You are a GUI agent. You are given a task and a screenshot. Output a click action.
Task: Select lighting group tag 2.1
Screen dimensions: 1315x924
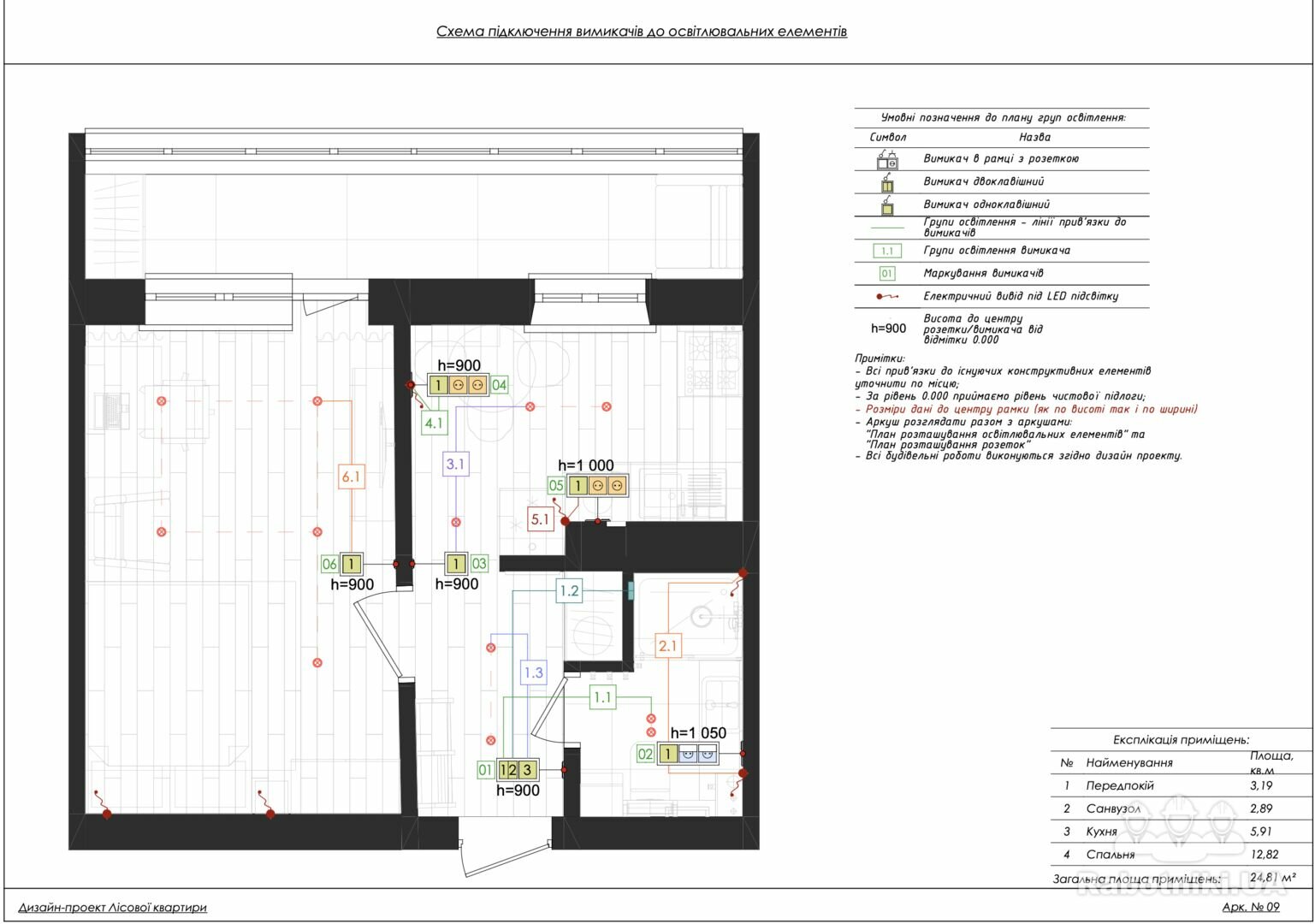668,646
